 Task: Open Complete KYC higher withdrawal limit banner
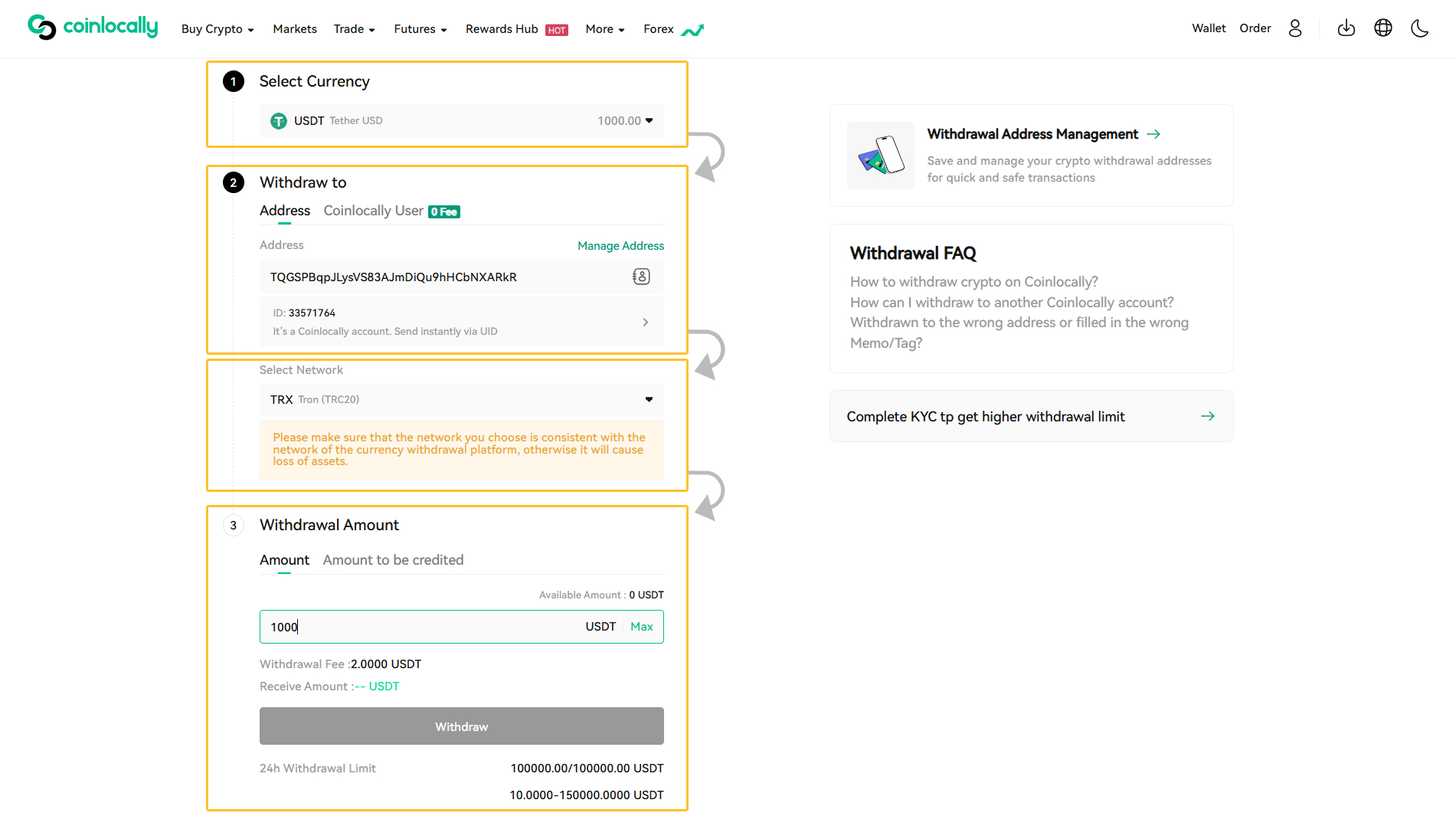[x=1032, y=416]
